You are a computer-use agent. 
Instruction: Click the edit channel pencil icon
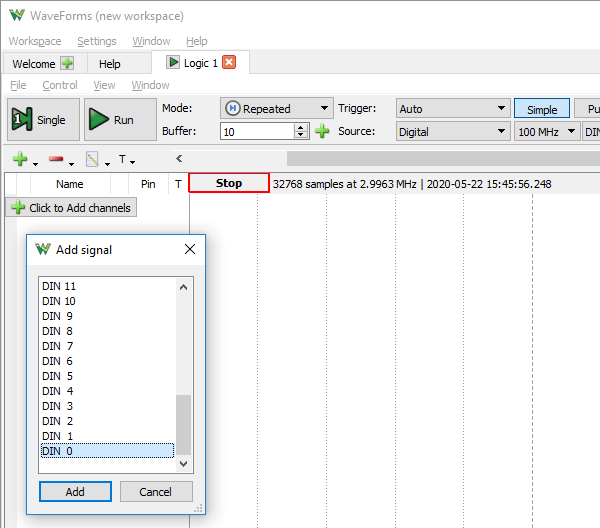point(92,159)
